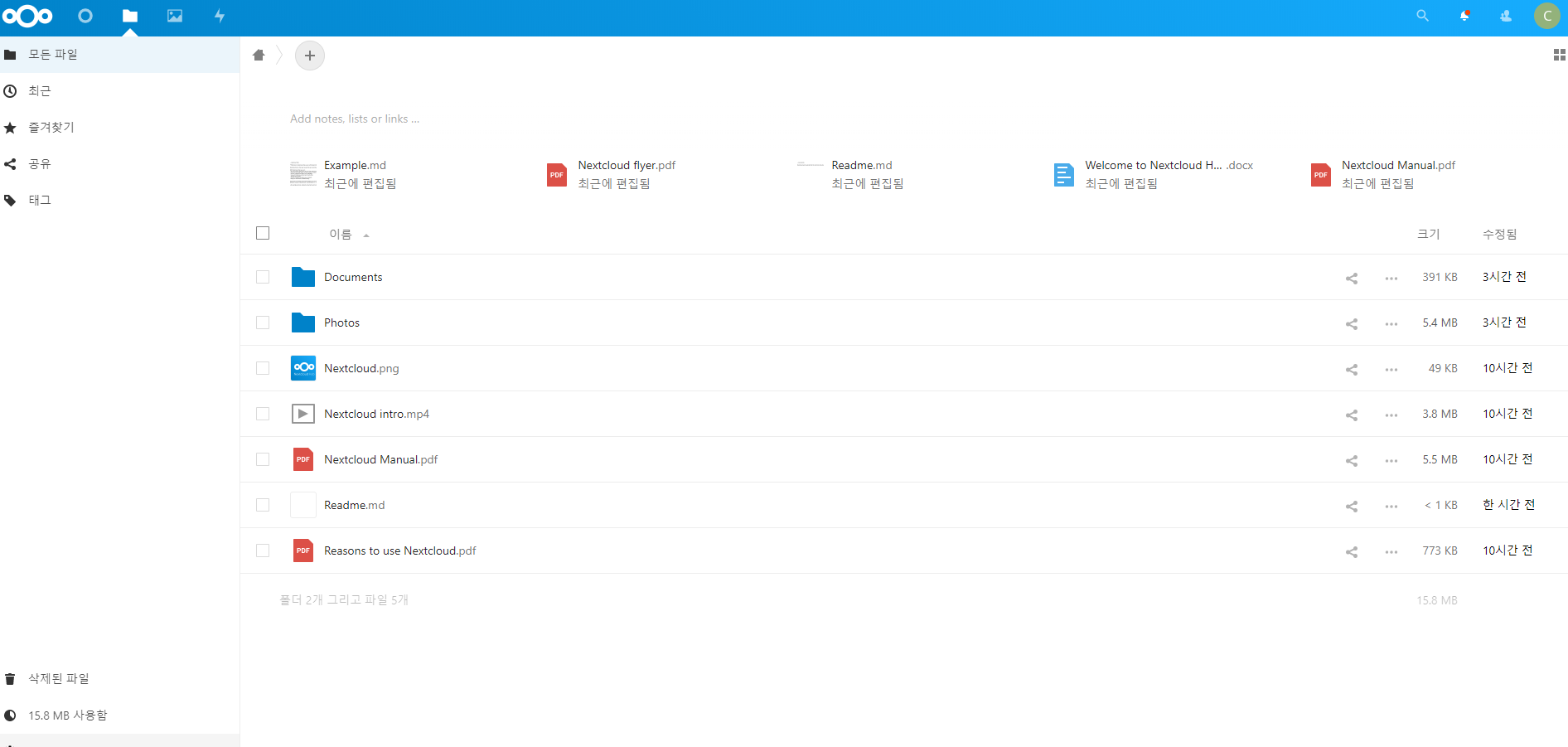1568x747 pixels.
Task: Open more actions for Nextcloud Manual.pdf row
Action: coord(1391,461)
